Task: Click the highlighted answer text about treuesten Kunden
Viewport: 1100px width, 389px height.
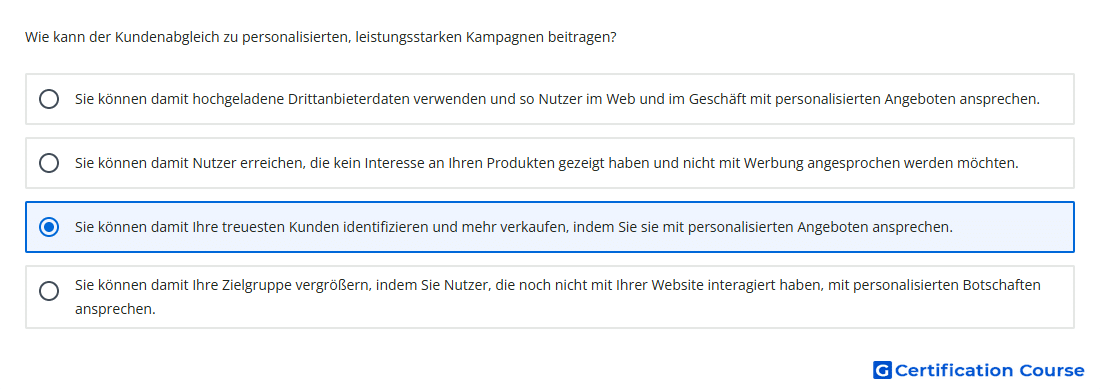Action: (514, 227)
